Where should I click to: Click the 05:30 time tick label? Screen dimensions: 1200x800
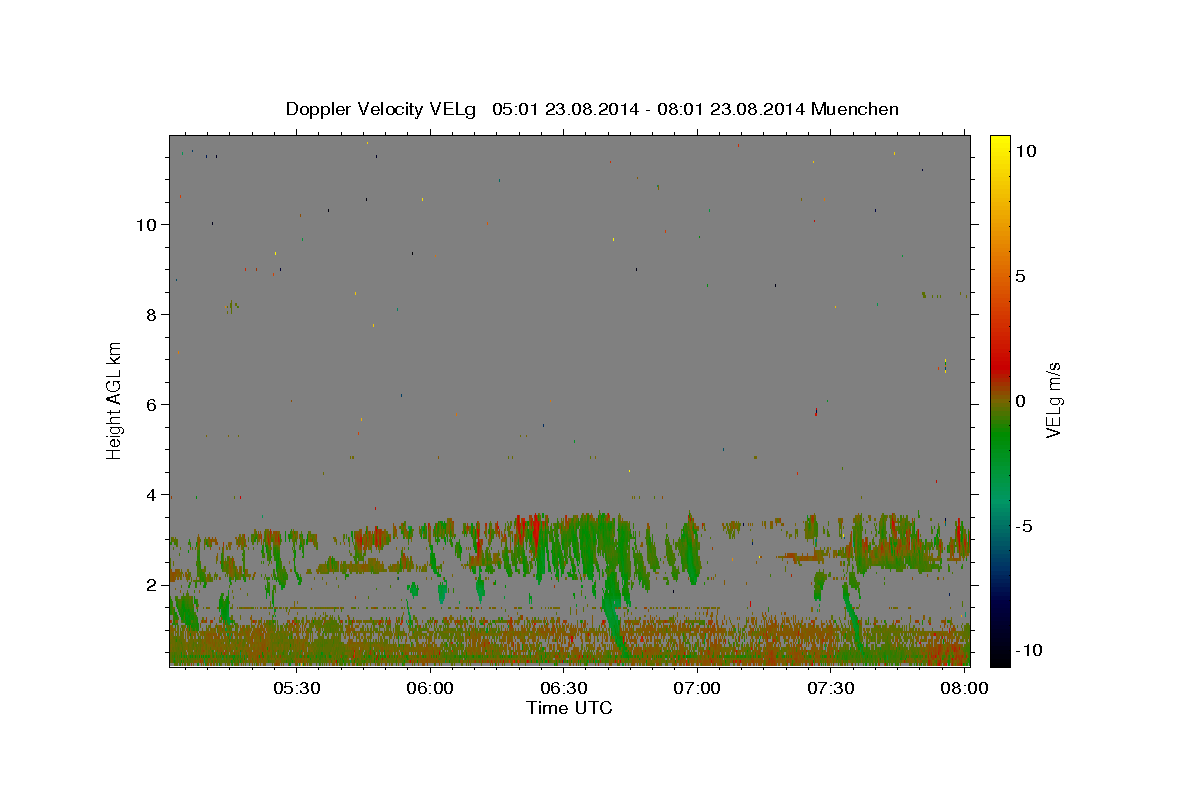(x=297, y=688)
